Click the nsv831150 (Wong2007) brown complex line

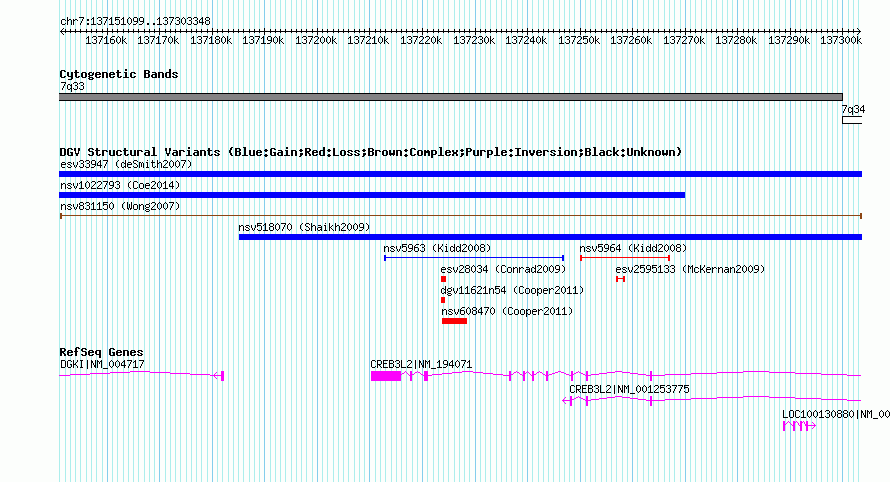point(460,216)
